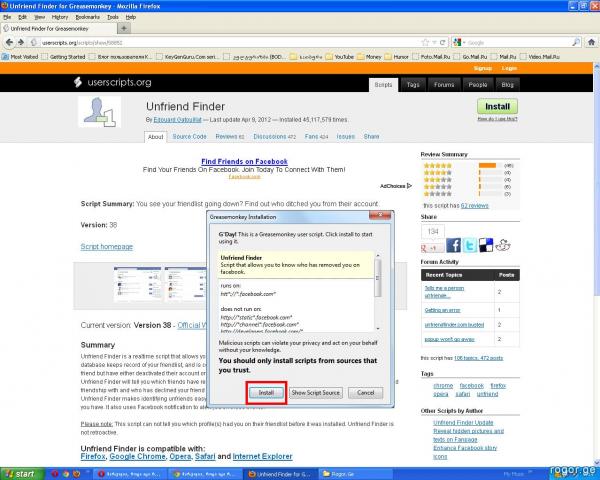Image resolution: width=600 pixels, height=480 pixels.
Task: Open search engine dropdown in search box
Action: (459, 42)
